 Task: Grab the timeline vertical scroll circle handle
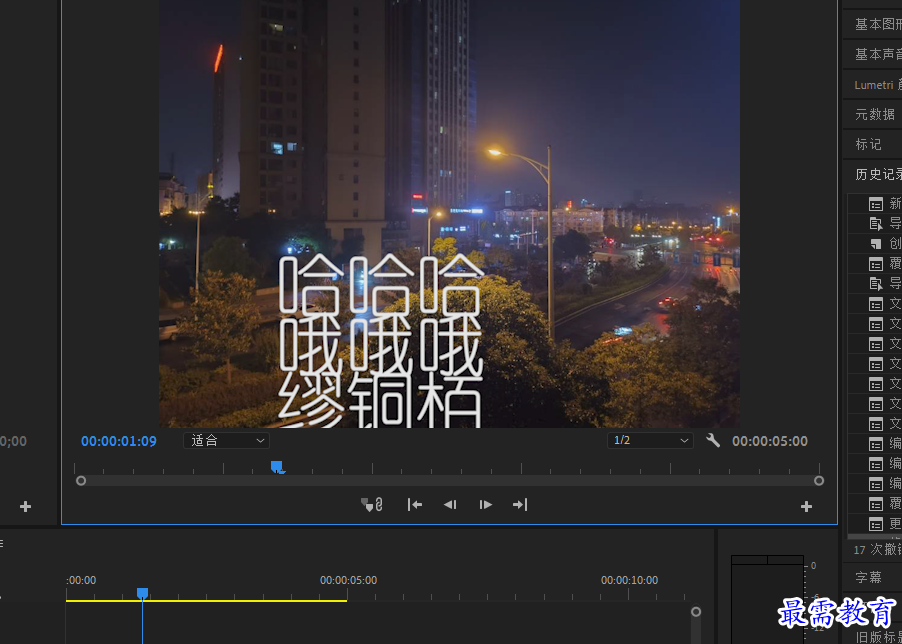point(696,612)
